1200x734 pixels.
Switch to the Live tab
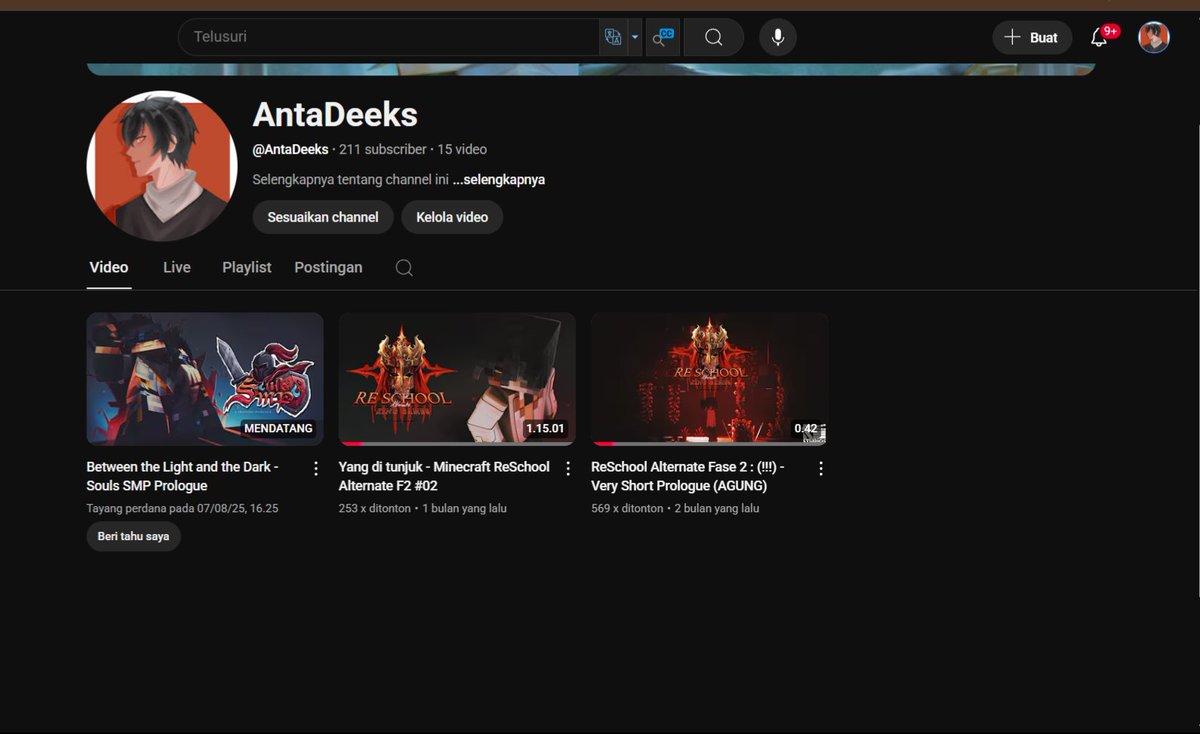(x=177, y=267)
